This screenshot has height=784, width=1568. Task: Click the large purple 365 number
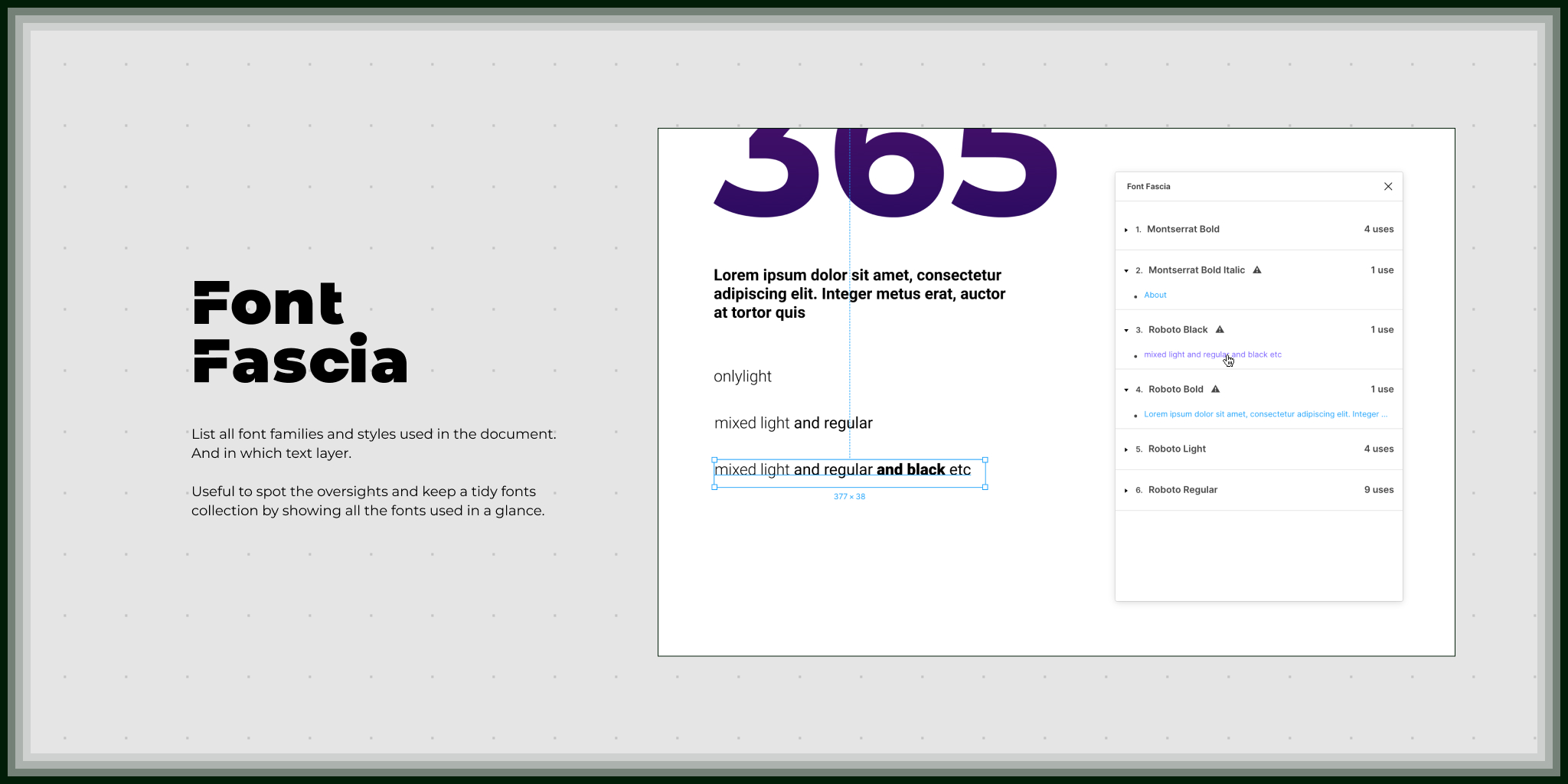tap(886, 173)
